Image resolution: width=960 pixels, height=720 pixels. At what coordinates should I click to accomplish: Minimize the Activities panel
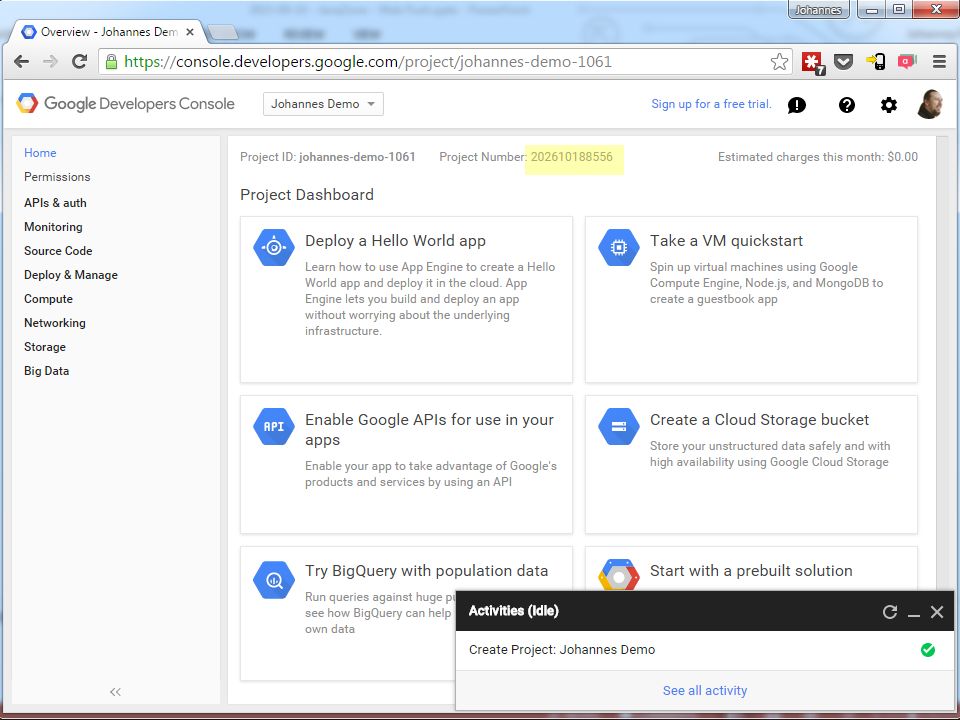(914, 613)
